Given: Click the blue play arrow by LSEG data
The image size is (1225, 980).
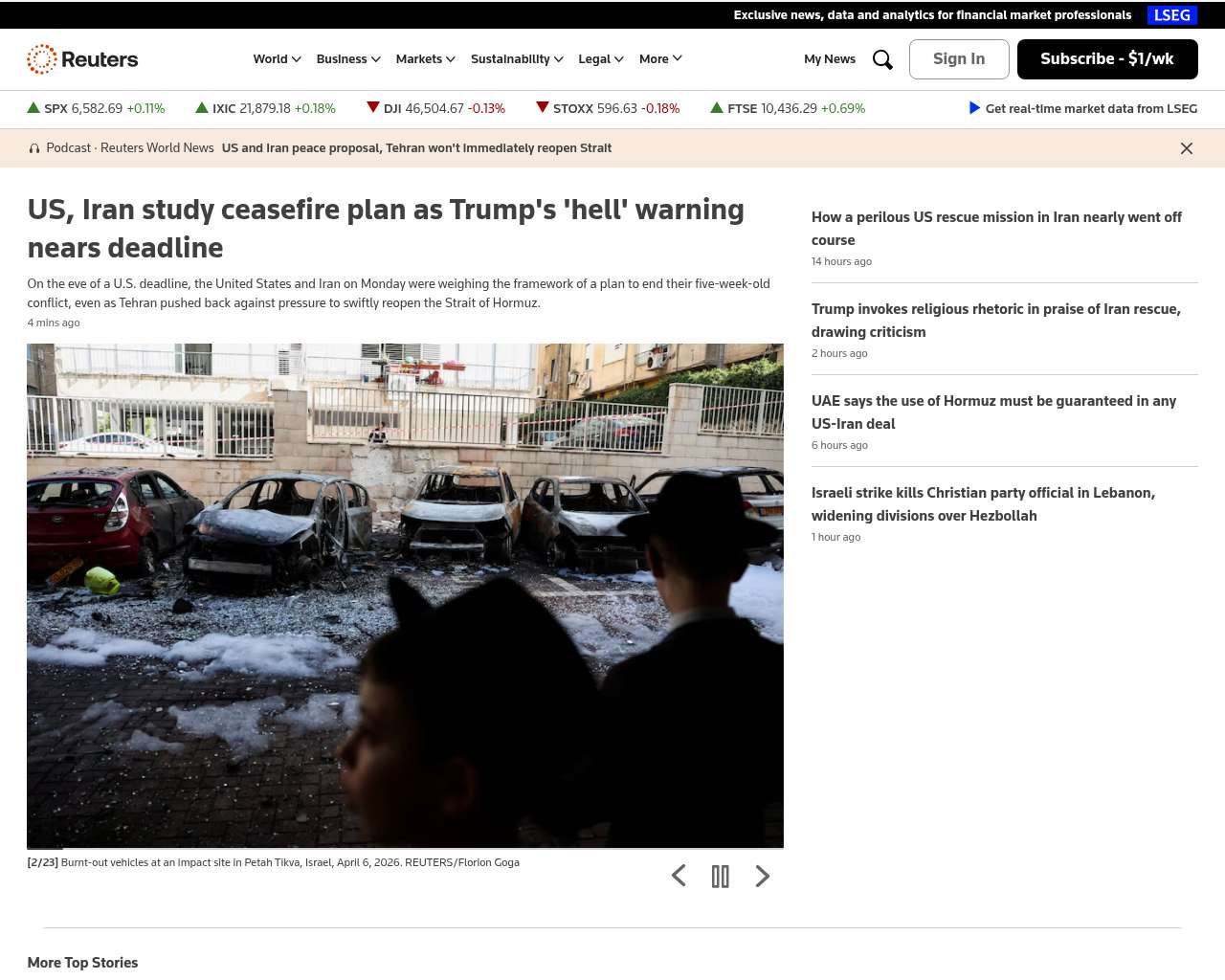Looking at the screenshot, I should [974, 108].
